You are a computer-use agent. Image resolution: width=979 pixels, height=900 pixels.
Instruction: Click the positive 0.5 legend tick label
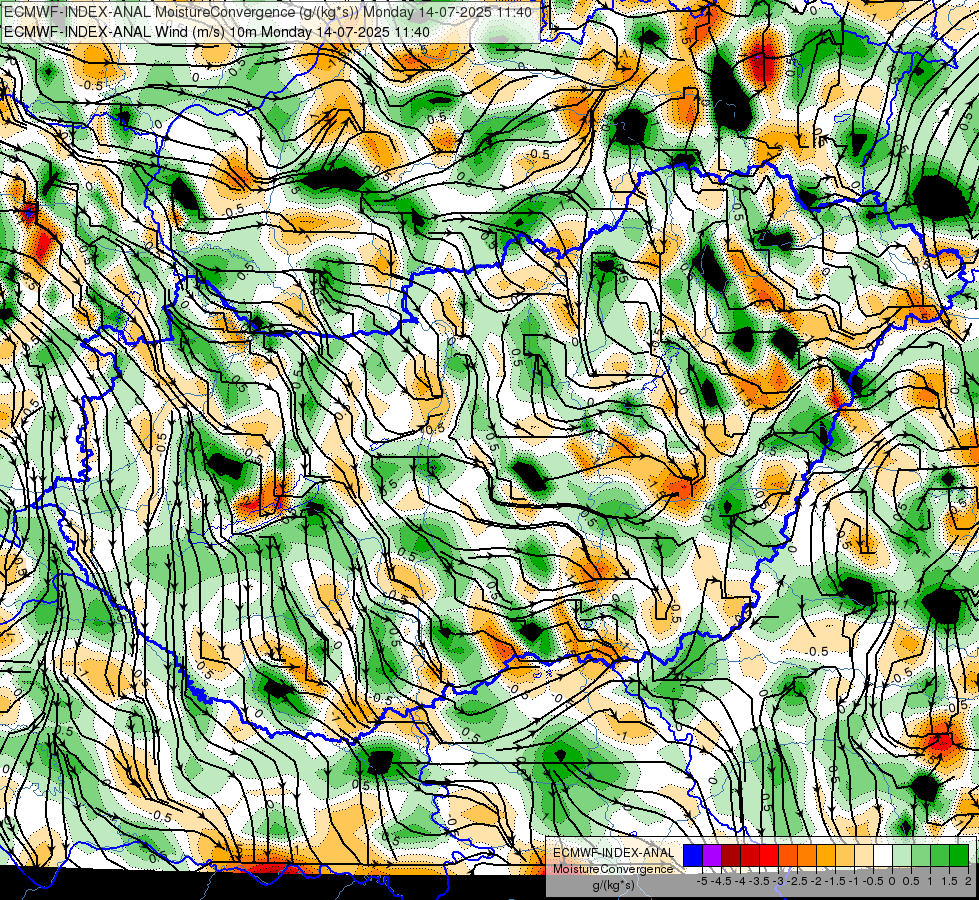click(911, 881)
